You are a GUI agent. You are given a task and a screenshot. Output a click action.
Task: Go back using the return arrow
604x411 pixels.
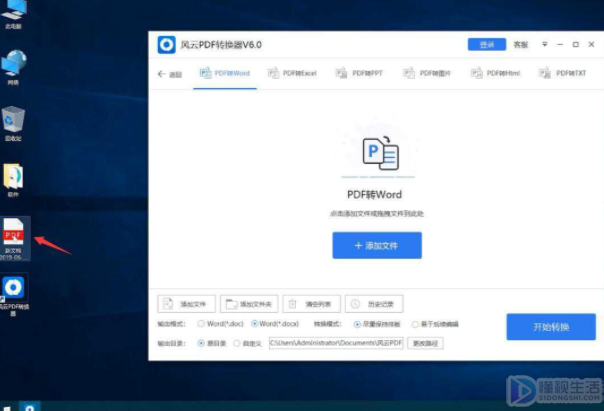coord(169,74)
